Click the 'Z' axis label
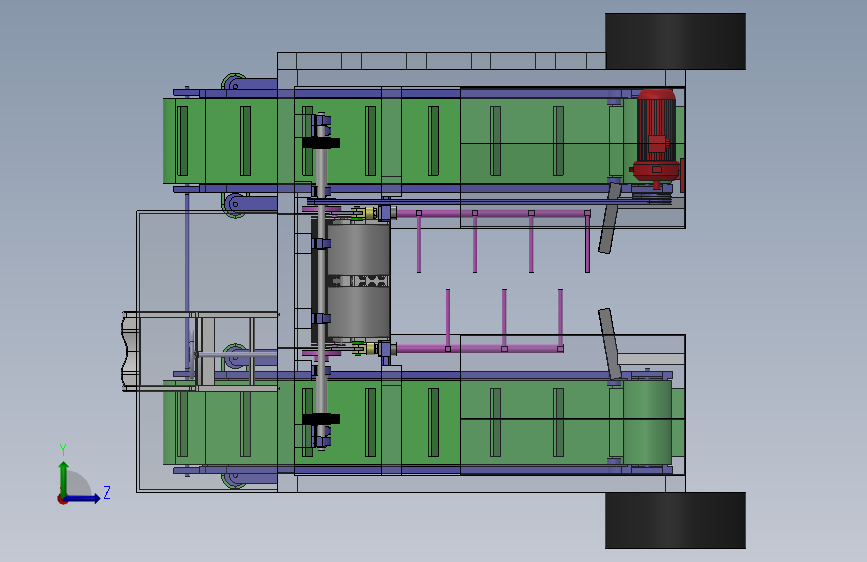867x562 pixels. (107, 492)
